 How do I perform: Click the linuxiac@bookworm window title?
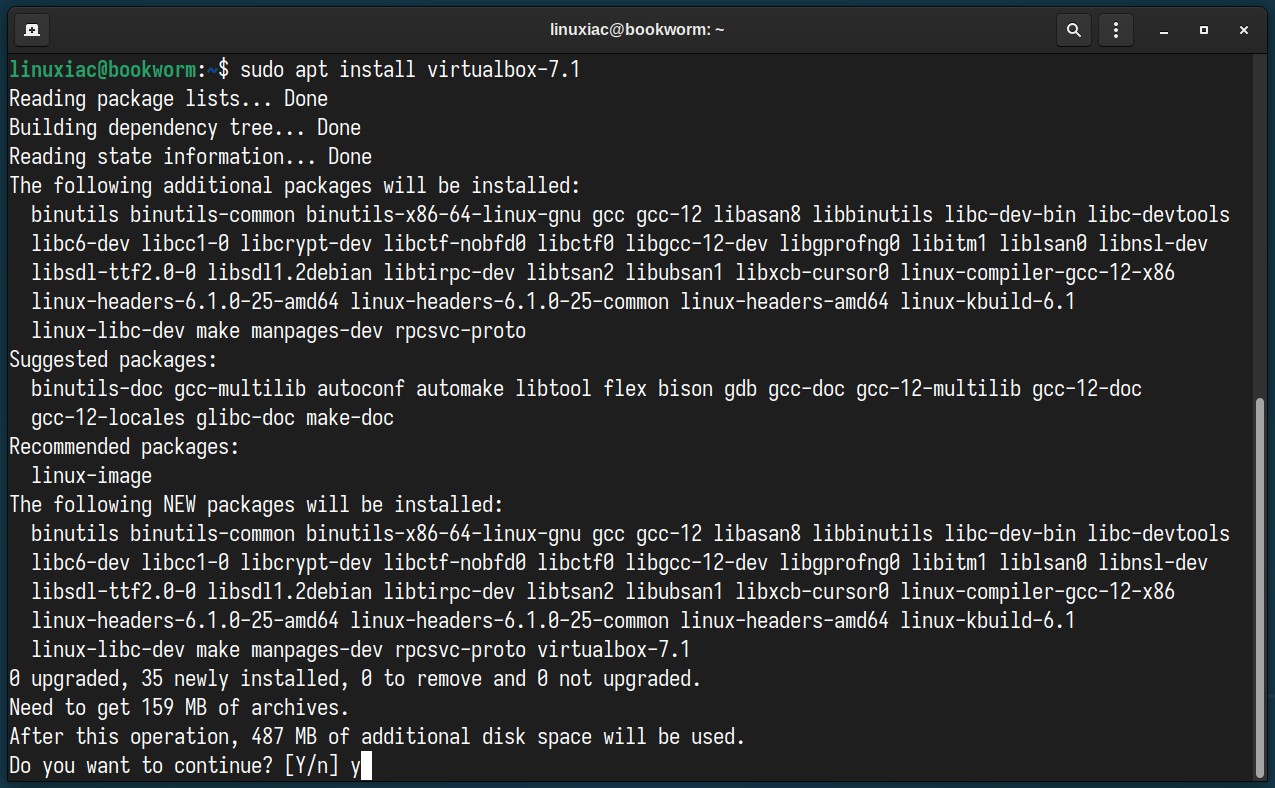tap(637, 30)
